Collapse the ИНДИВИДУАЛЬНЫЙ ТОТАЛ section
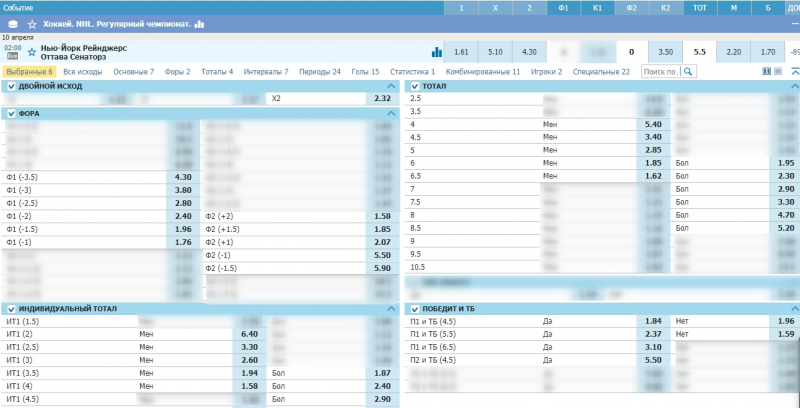 coord(391,309)
